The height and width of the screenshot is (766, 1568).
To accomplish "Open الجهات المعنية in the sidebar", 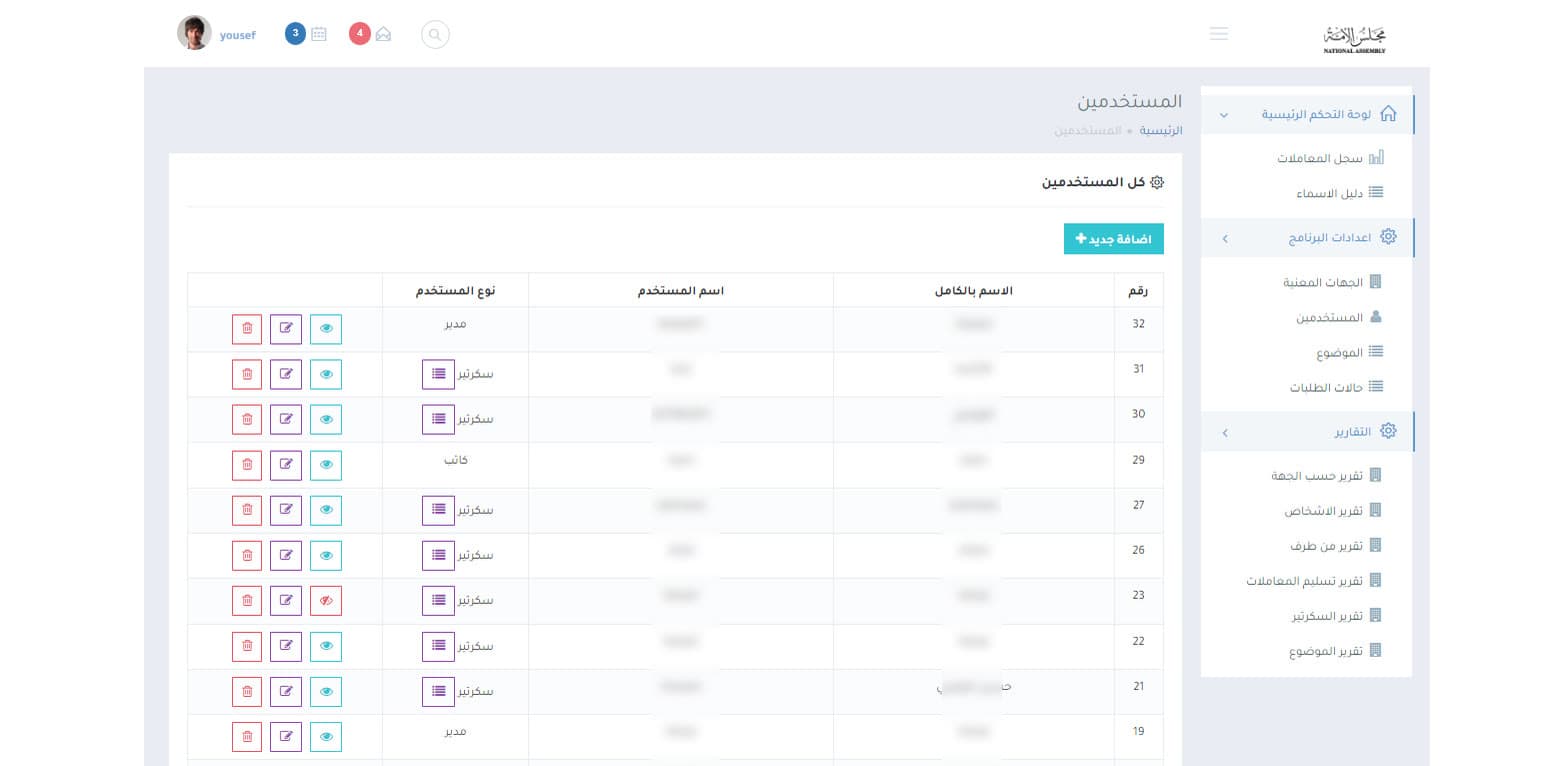I will pyautogui.click(x=1332, y=282).
